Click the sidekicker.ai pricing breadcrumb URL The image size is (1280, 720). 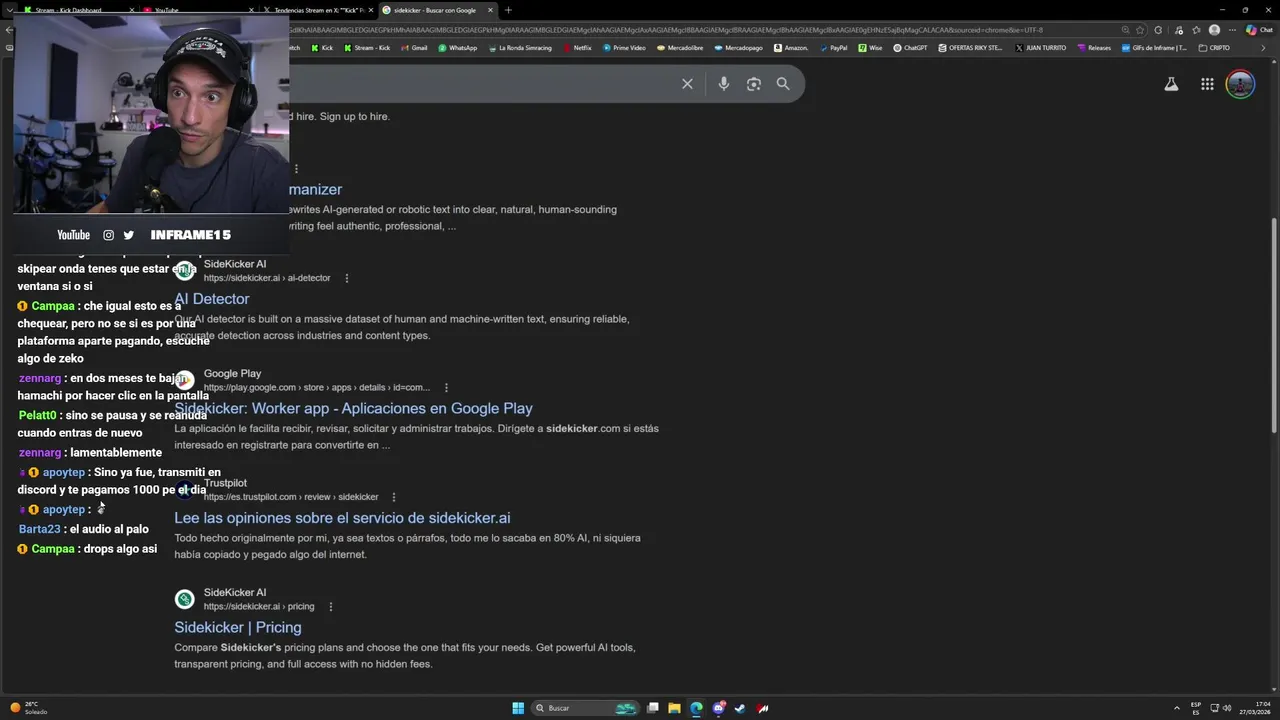click(259, 607)
